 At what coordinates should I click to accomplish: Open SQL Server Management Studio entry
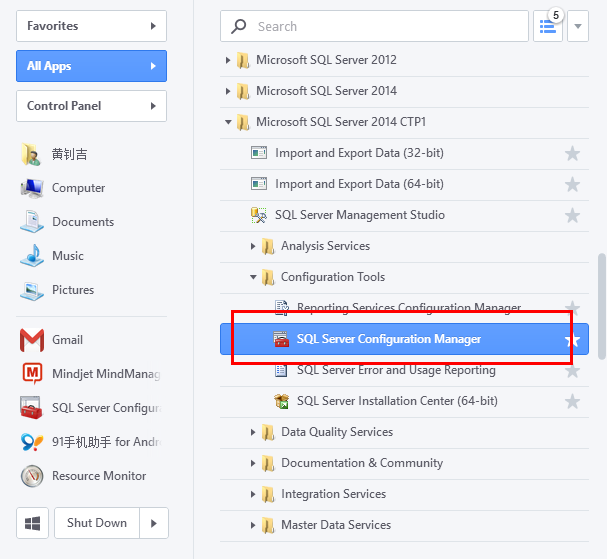point(404,215)
